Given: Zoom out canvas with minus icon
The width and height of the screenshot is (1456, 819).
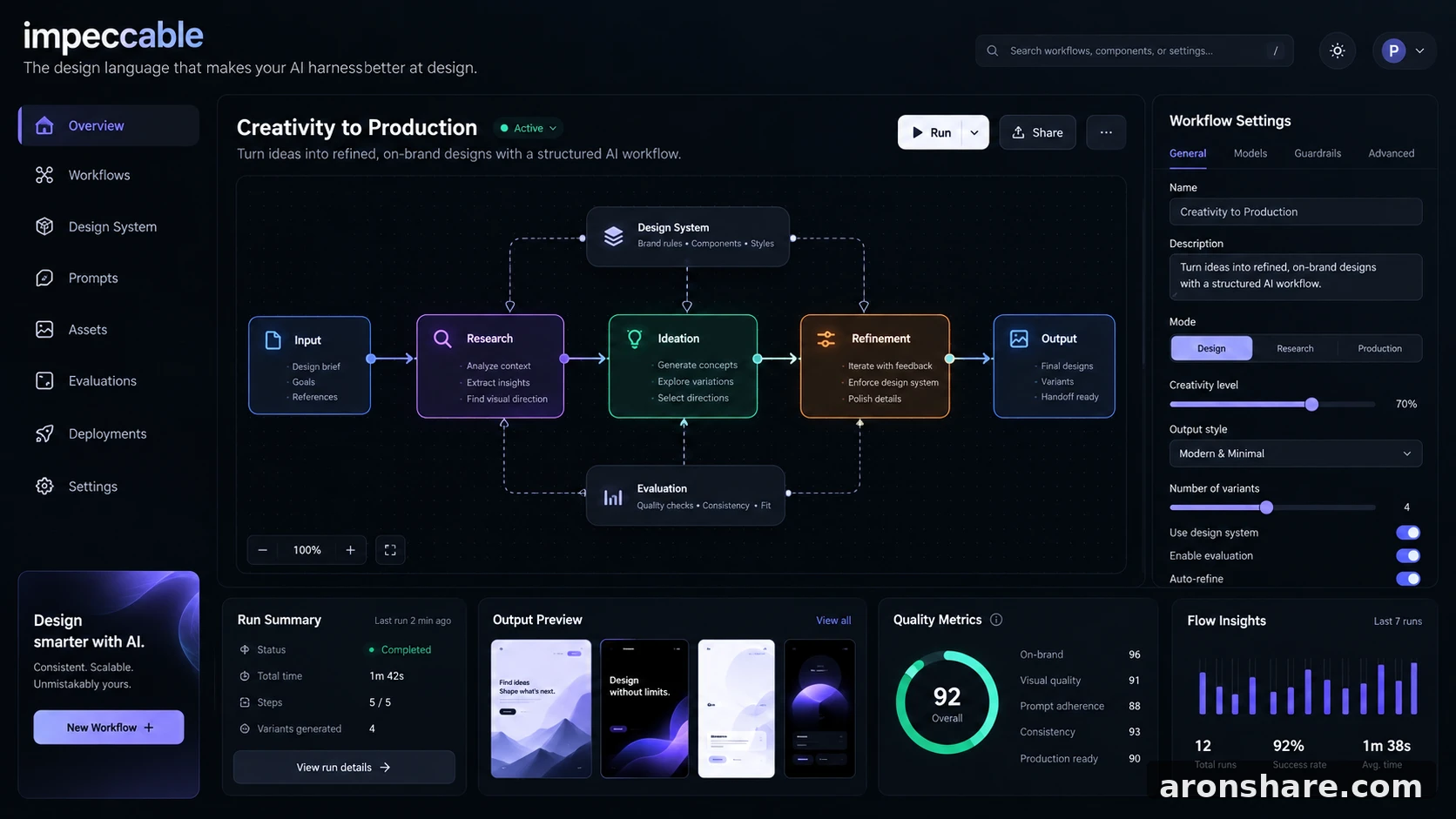Looking at the screenshot, I should pyautogui.click(x=262, y=550).
